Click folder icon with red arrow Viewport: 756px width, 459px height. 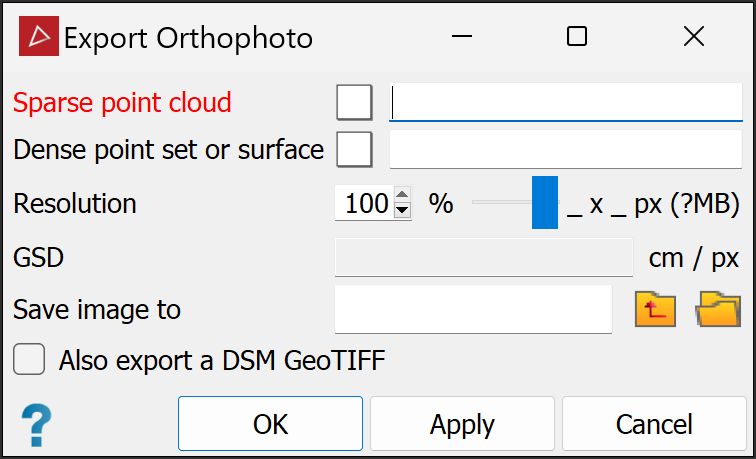(x=656, y=309)
